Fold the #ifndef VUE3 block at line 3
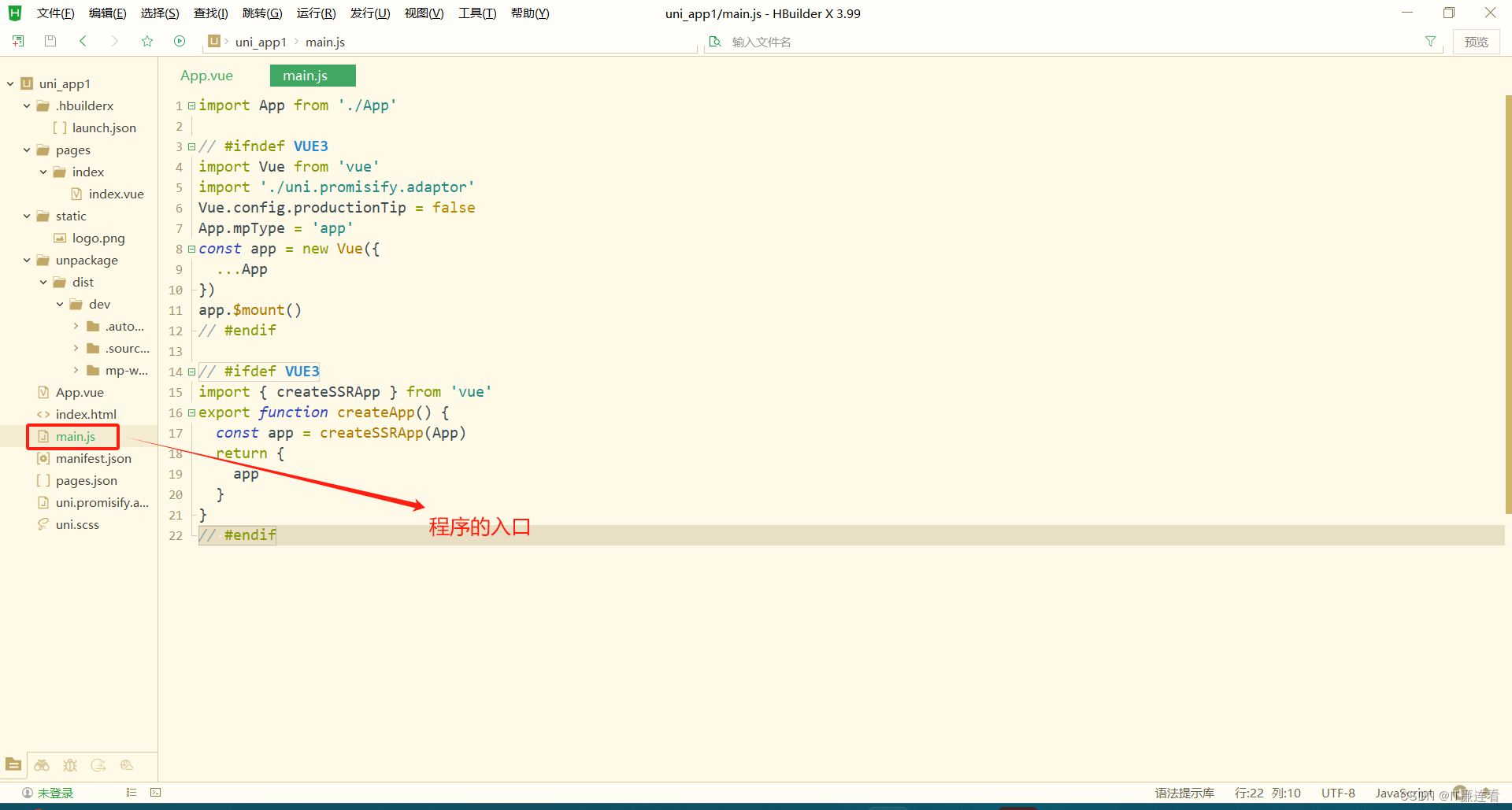The height and width of the screenshot is (810, 1512). pos(191,146)
